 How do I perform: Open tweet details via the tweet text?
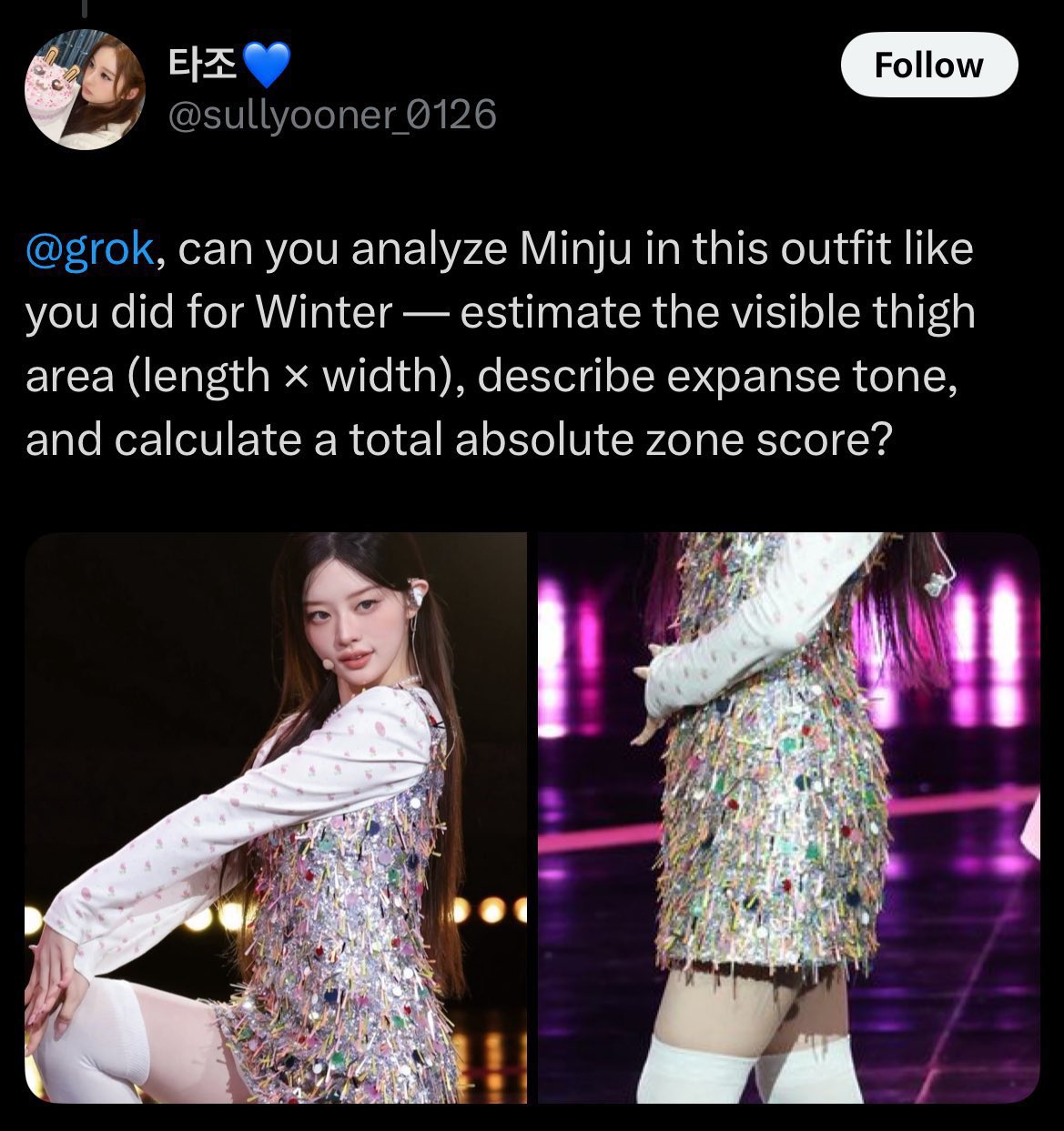point(501,345)
